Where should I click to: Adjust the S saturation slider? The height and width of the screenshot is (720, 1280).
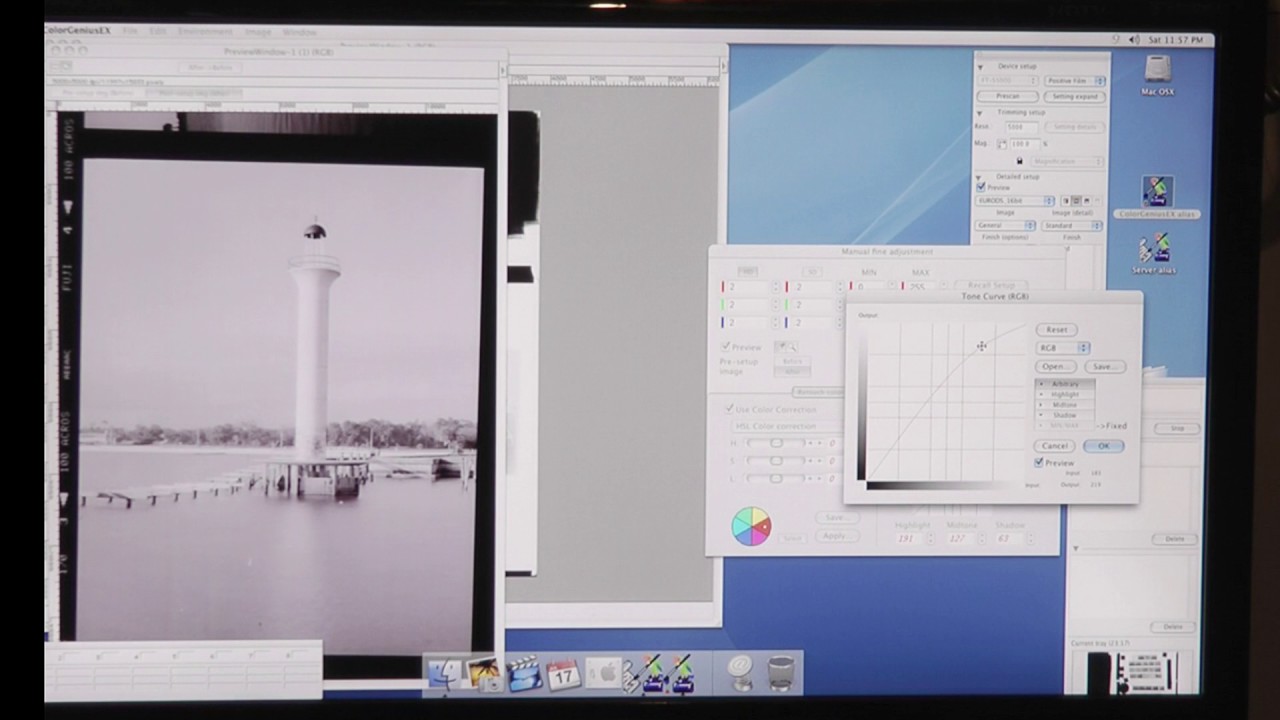tap(776, 461)
